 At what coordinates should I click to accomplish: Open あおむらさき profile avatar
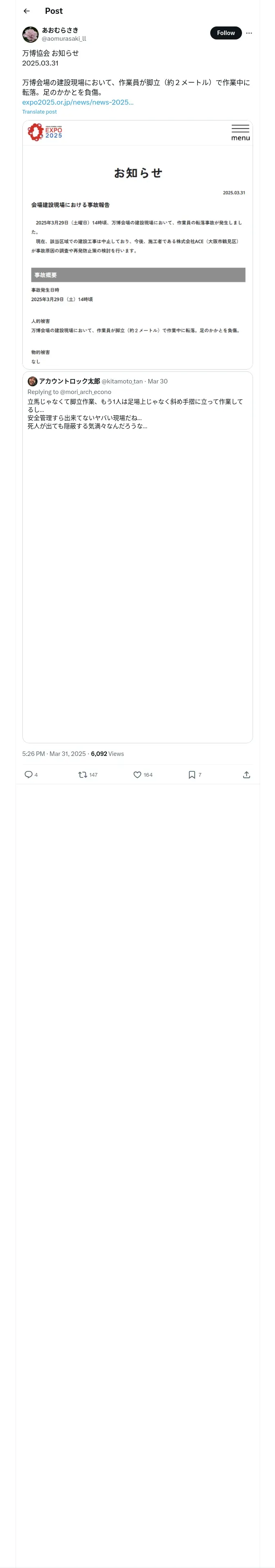point(31,34)
